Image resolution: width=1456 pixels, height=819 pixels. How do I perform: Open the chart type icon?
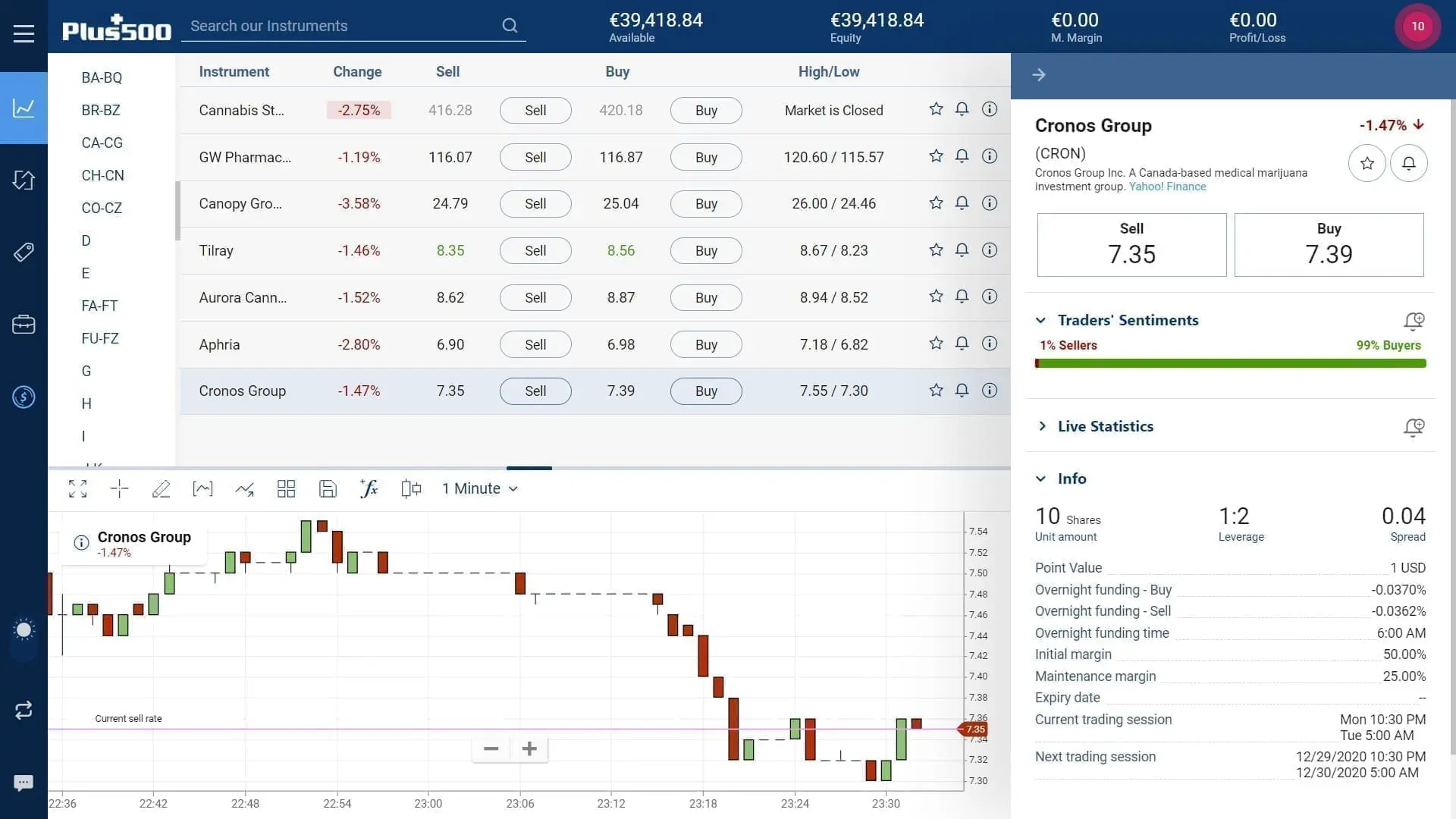202,489
